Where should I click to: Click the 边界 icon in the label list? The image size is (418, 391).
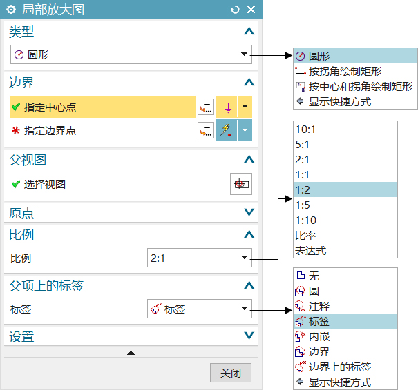pos(300,352)
